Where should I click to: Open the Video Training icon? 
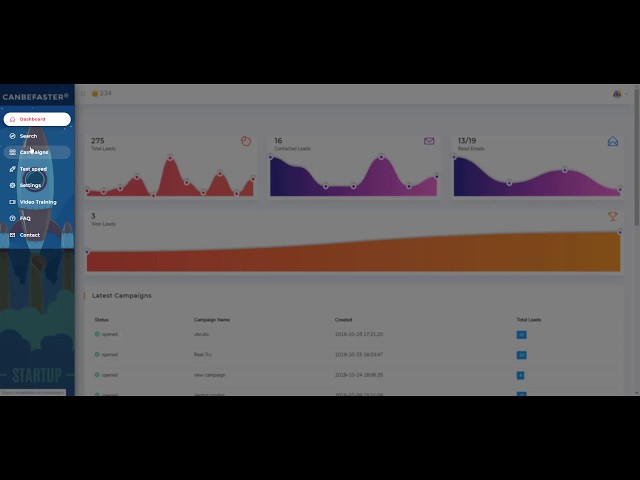[13, 202]
